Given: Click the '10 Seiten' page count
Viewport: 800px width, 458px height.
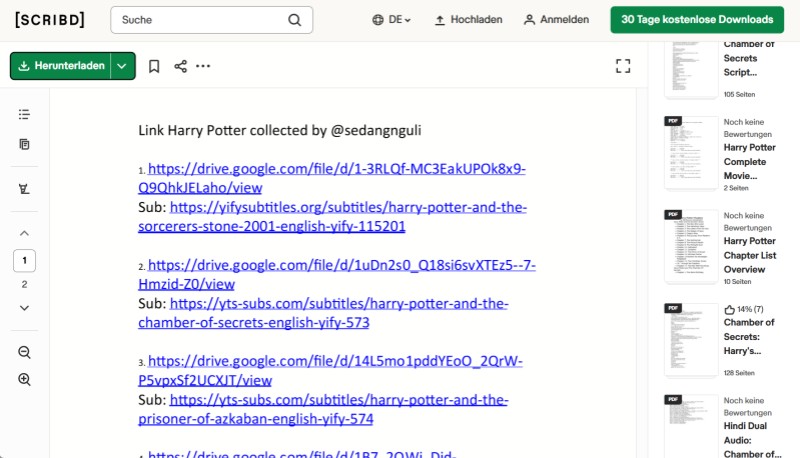Looking at the screenshot, I should (x=737, y=282).
